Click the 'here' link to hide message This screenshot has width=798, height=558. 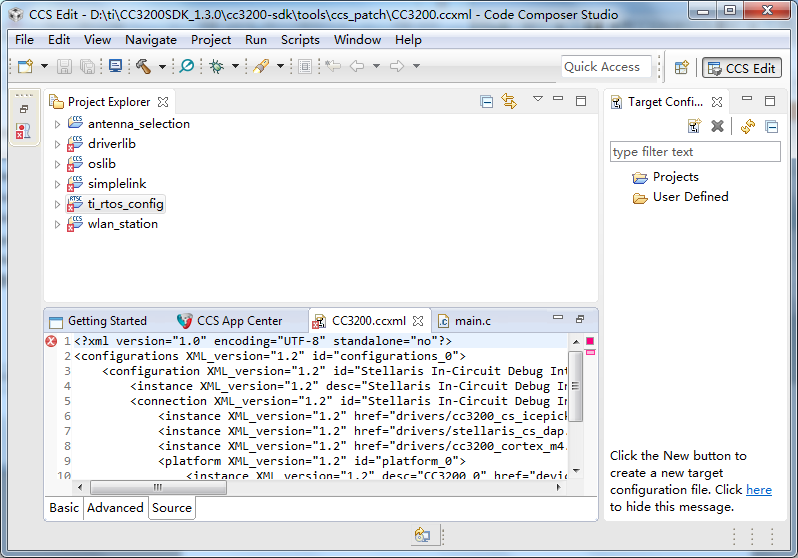pos(759,490)
